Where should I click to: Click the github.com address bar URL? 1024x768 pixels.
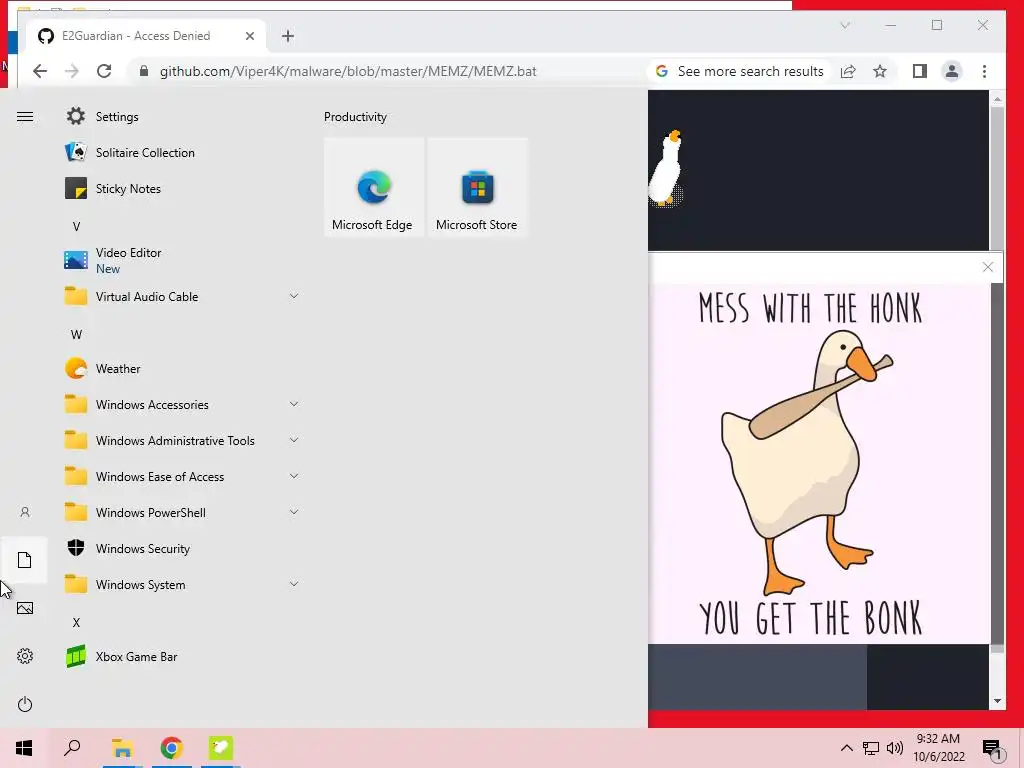(x=348, y=71)
